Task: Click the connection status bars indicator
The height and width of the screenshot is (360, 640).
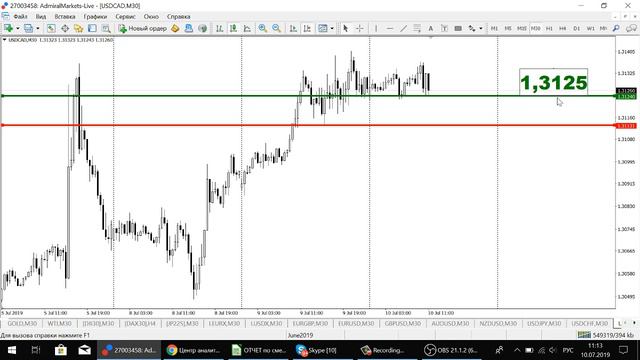Action: (x=584, y=335)
